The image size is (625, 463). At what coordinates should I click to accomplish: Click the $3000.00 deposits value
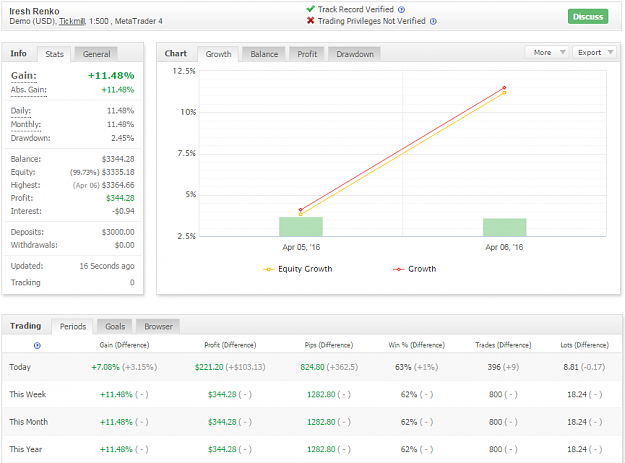point(118,232)
